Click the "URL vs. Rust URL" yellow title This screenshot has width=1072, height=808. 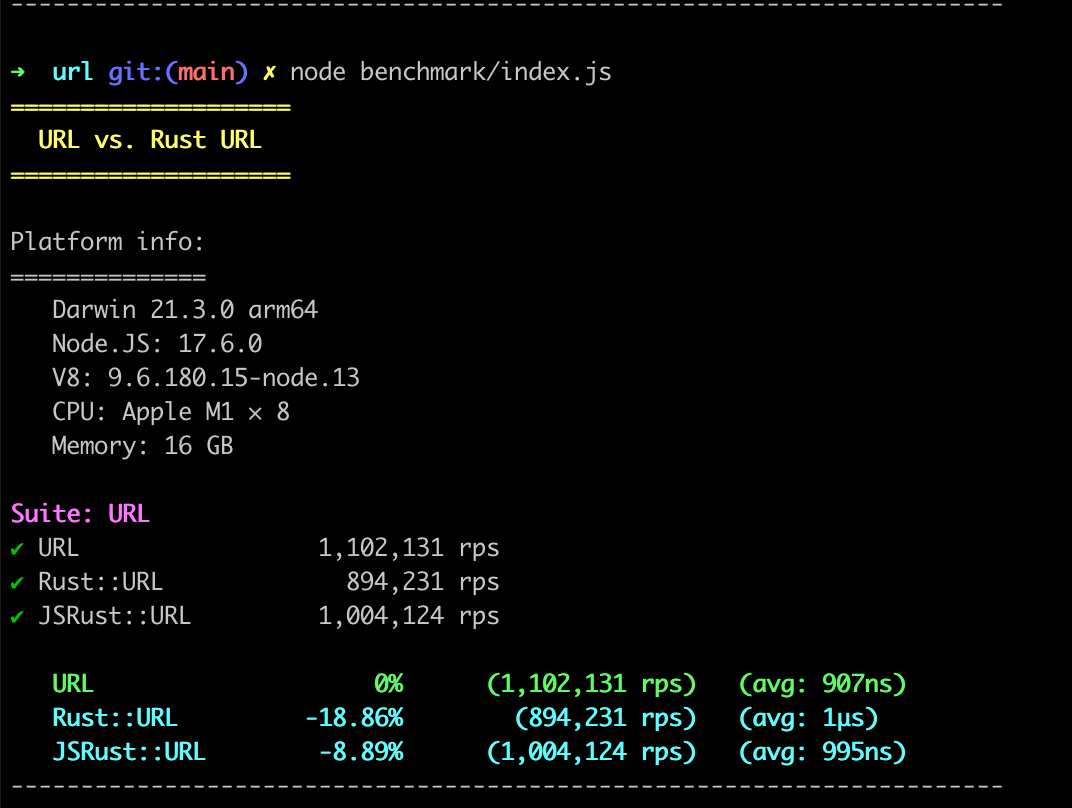(150, 140)
